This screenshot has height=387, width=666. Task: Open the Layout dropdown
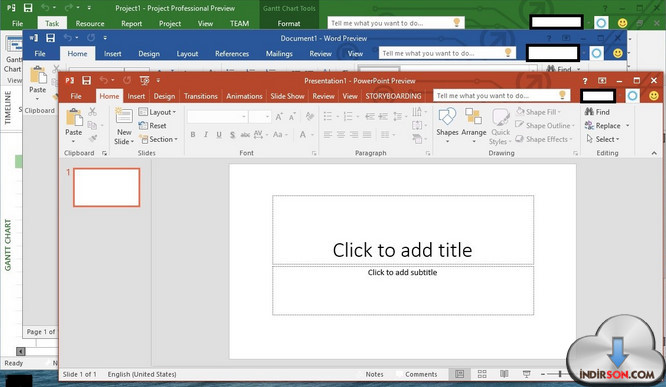(157, 112)
